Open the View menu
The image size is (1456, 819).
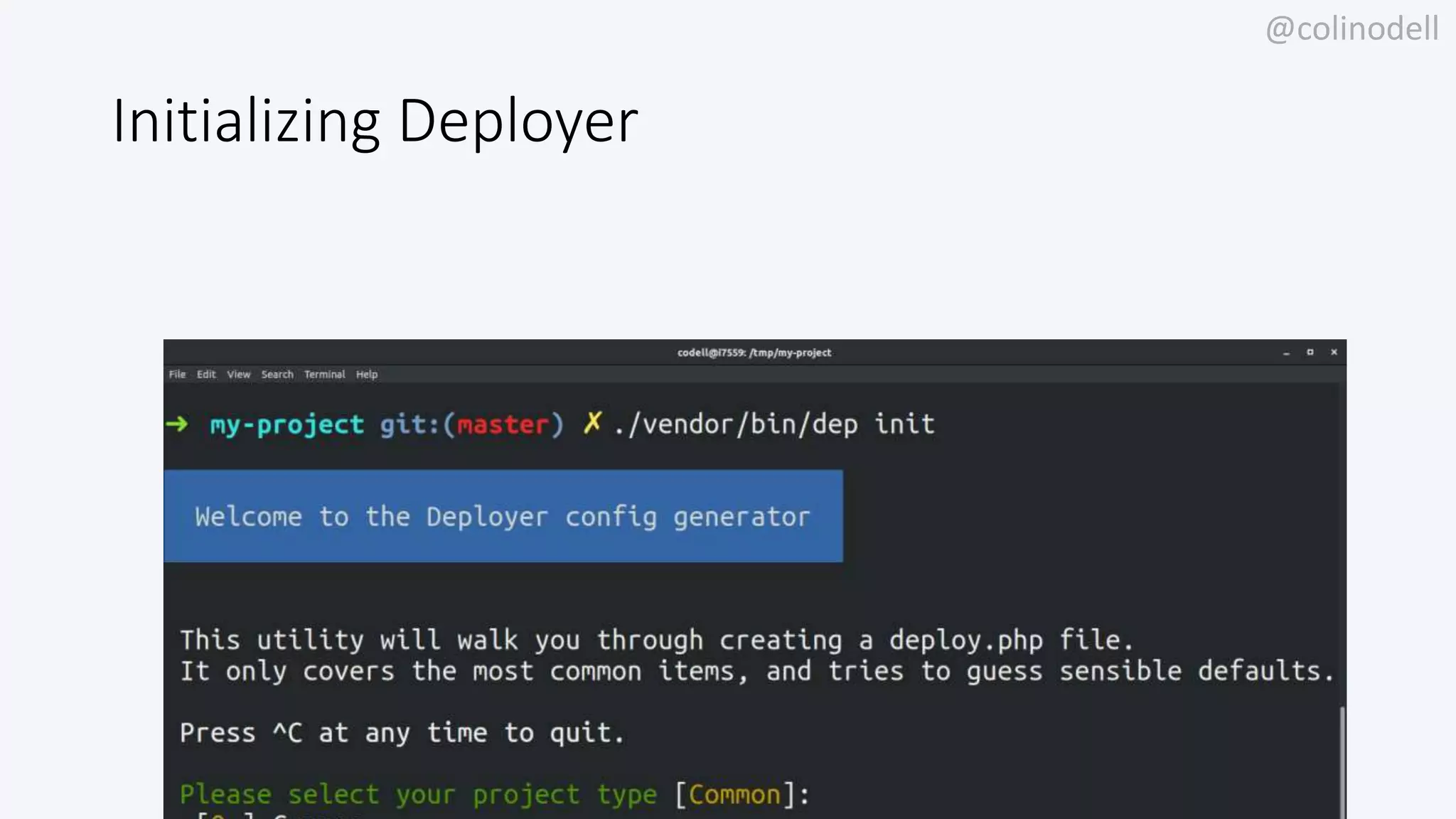pos(239,375)
